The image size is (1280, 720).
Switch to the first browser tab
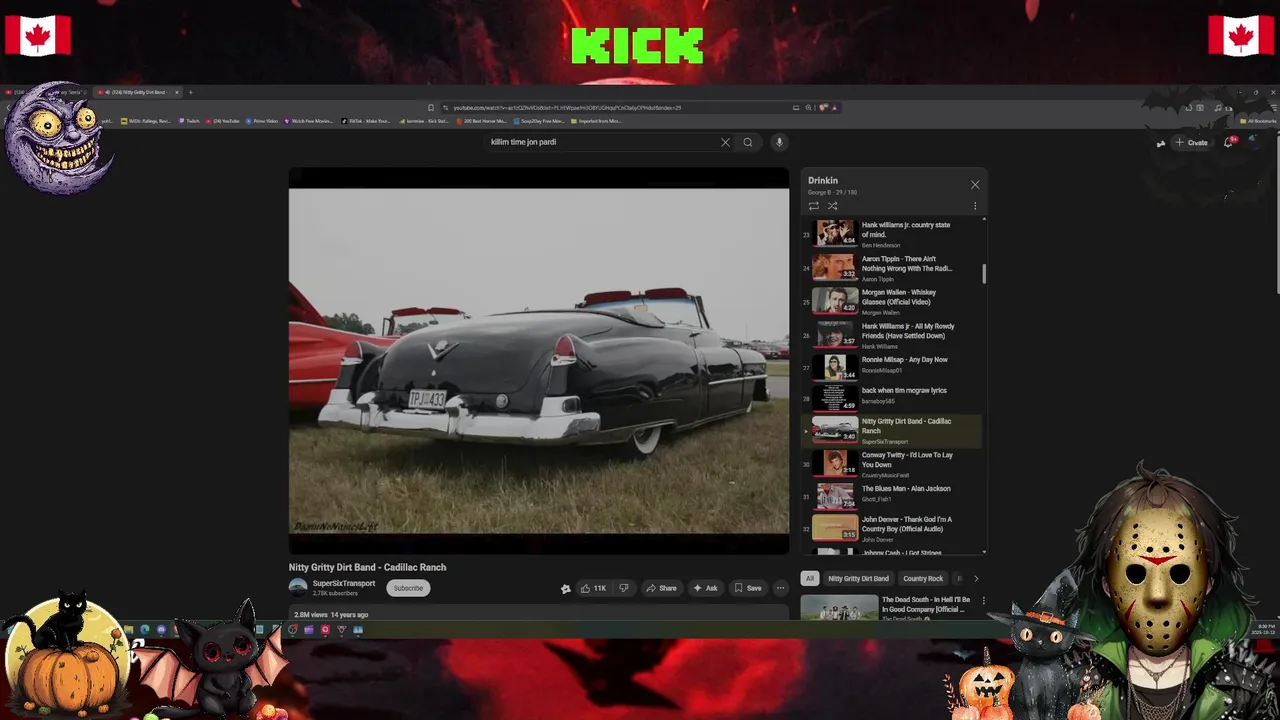point(47,92)
